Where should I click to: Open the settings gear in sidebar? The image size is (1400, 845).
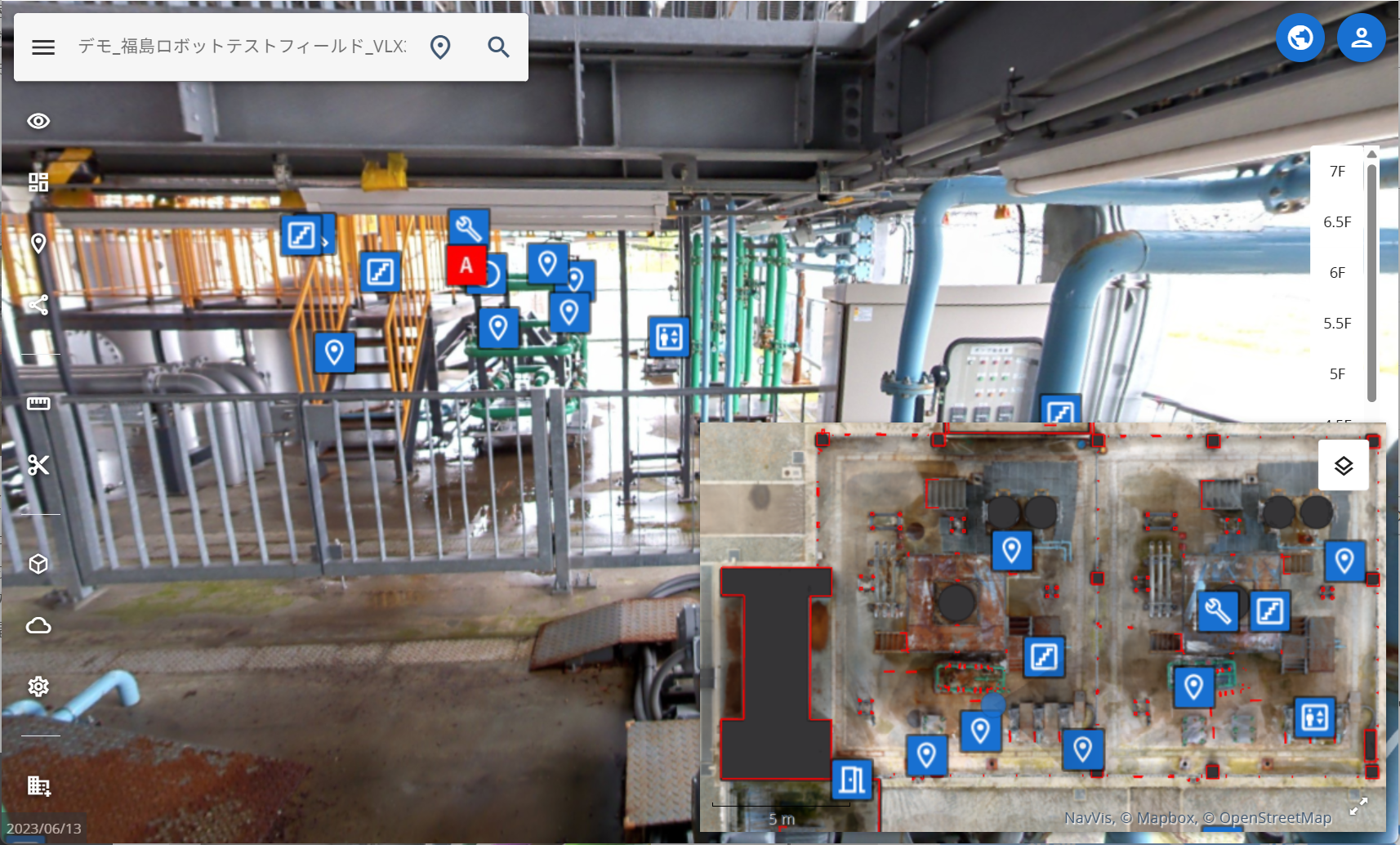tap(38, 686)
